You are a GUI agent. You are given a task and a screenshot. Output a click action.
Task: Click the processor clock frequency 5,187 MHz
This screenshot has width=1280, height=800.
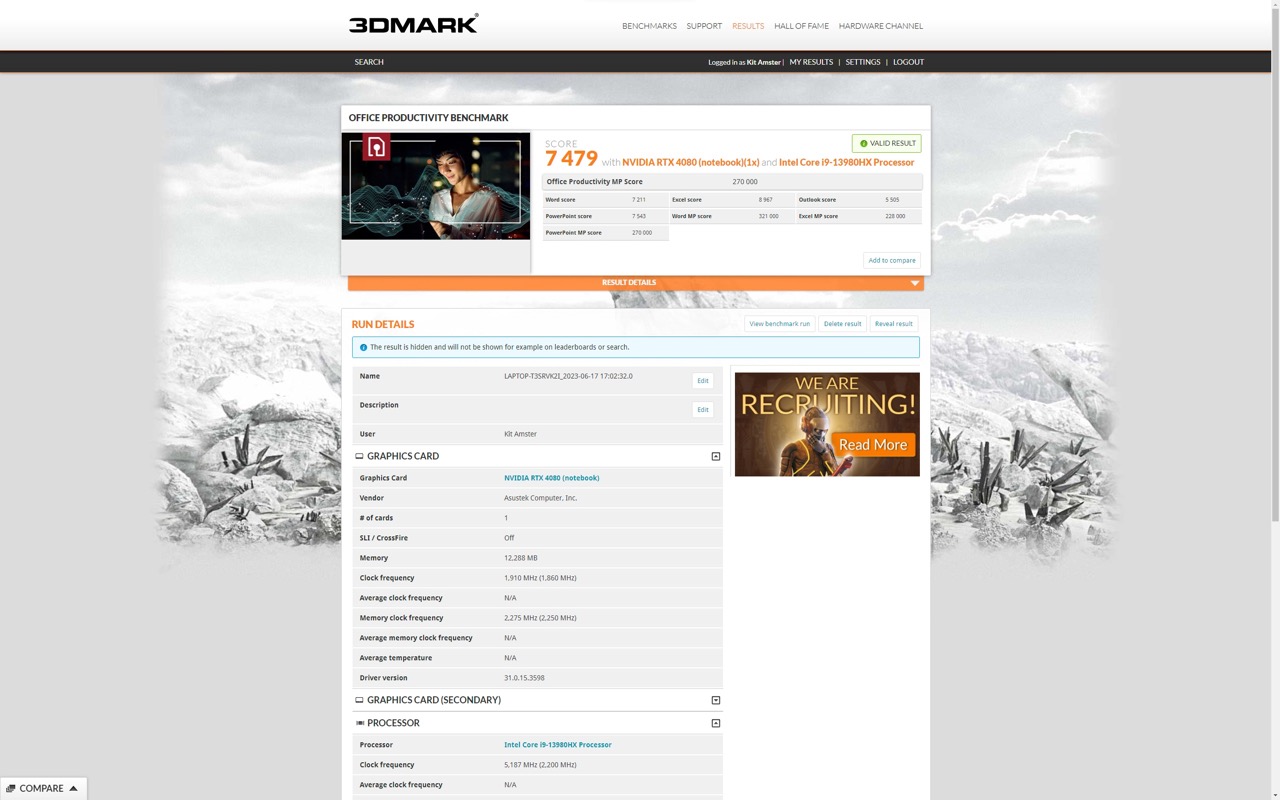540,765
